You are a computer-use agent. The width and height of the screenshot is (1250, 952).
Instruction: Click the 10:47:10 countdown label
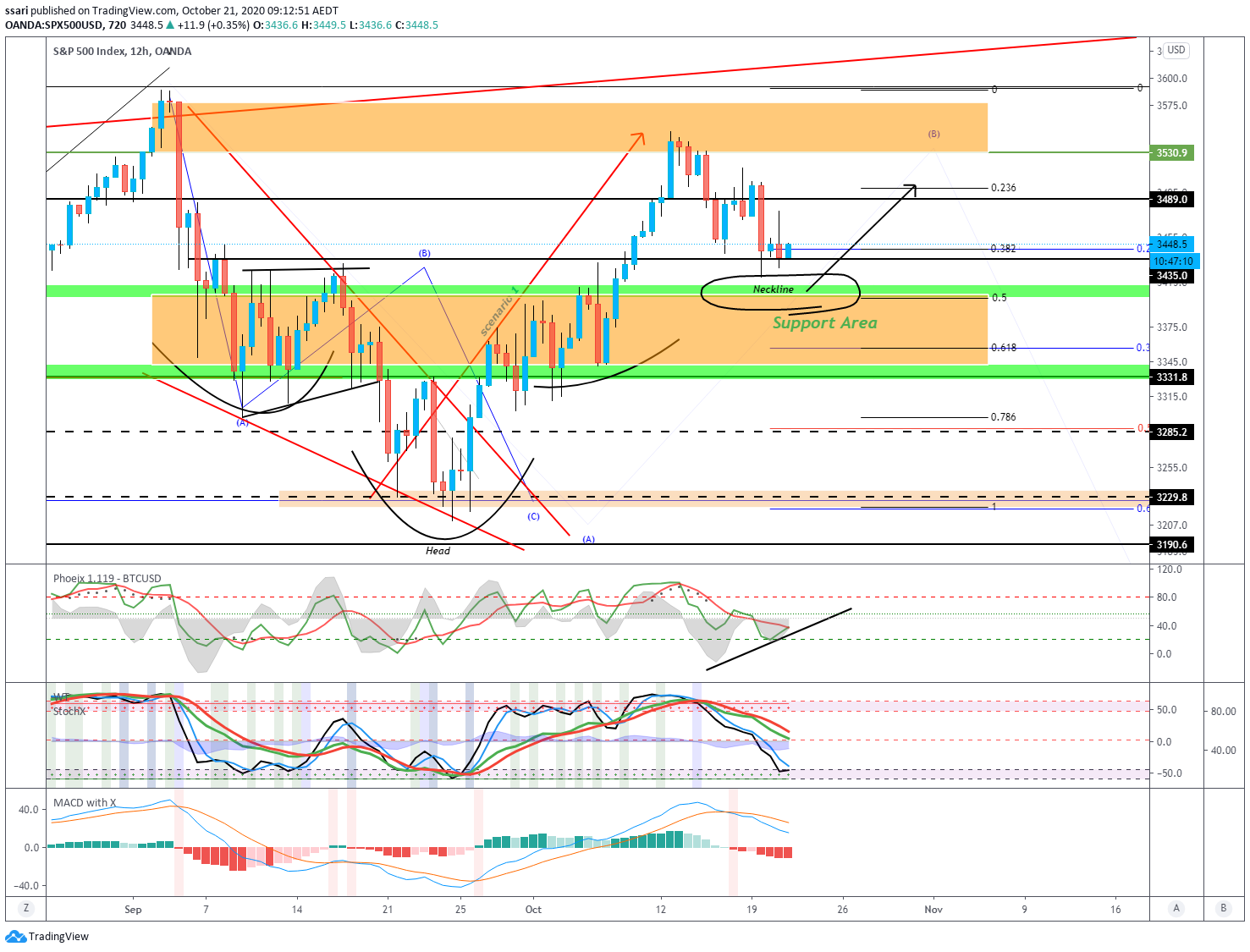pos(1174,261)
